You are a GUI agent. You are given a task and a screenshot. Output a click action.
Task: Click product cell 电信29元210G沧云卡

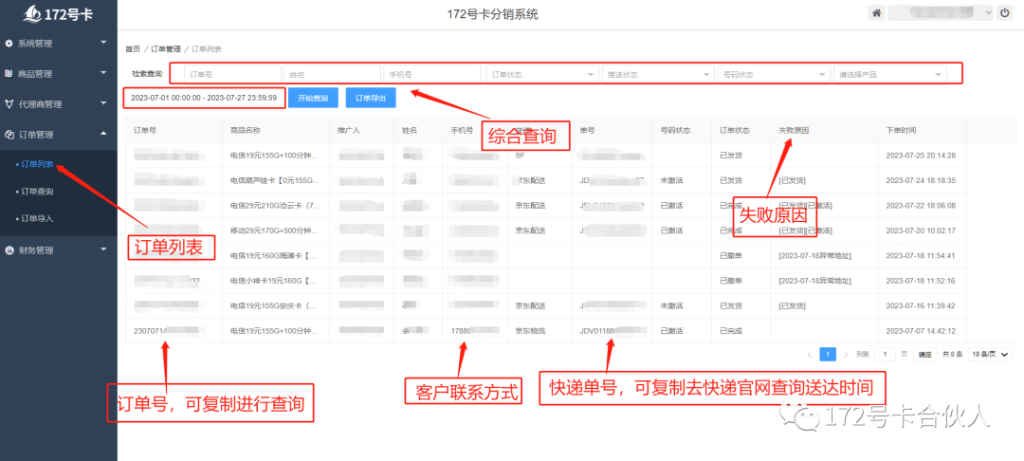[275, 206]
